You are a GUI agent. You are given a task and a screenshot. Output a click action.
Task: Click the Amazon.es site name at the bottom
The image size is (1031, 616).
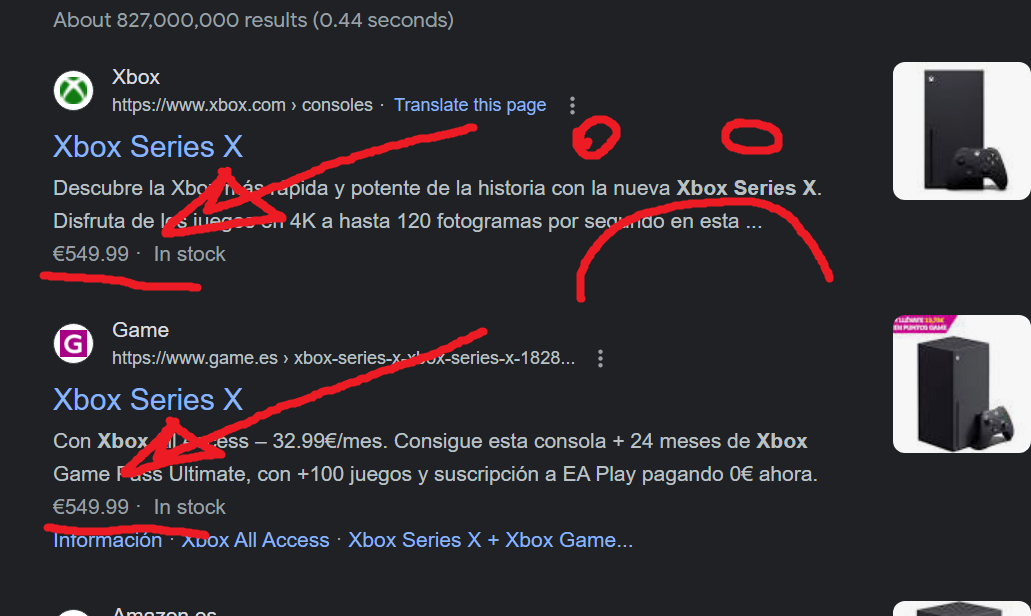point(164,611)
